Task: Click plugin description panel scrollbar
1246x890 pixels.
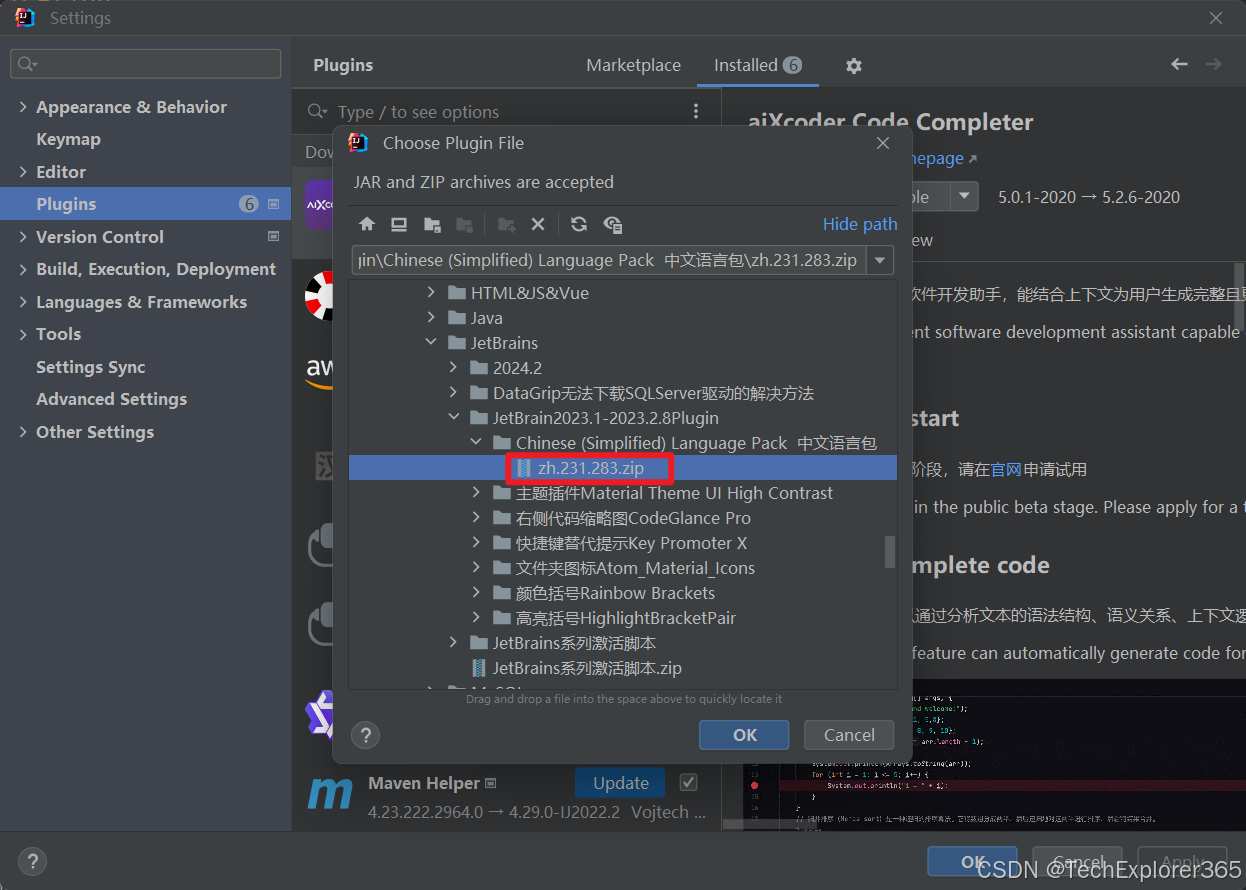Action: 1239,295
